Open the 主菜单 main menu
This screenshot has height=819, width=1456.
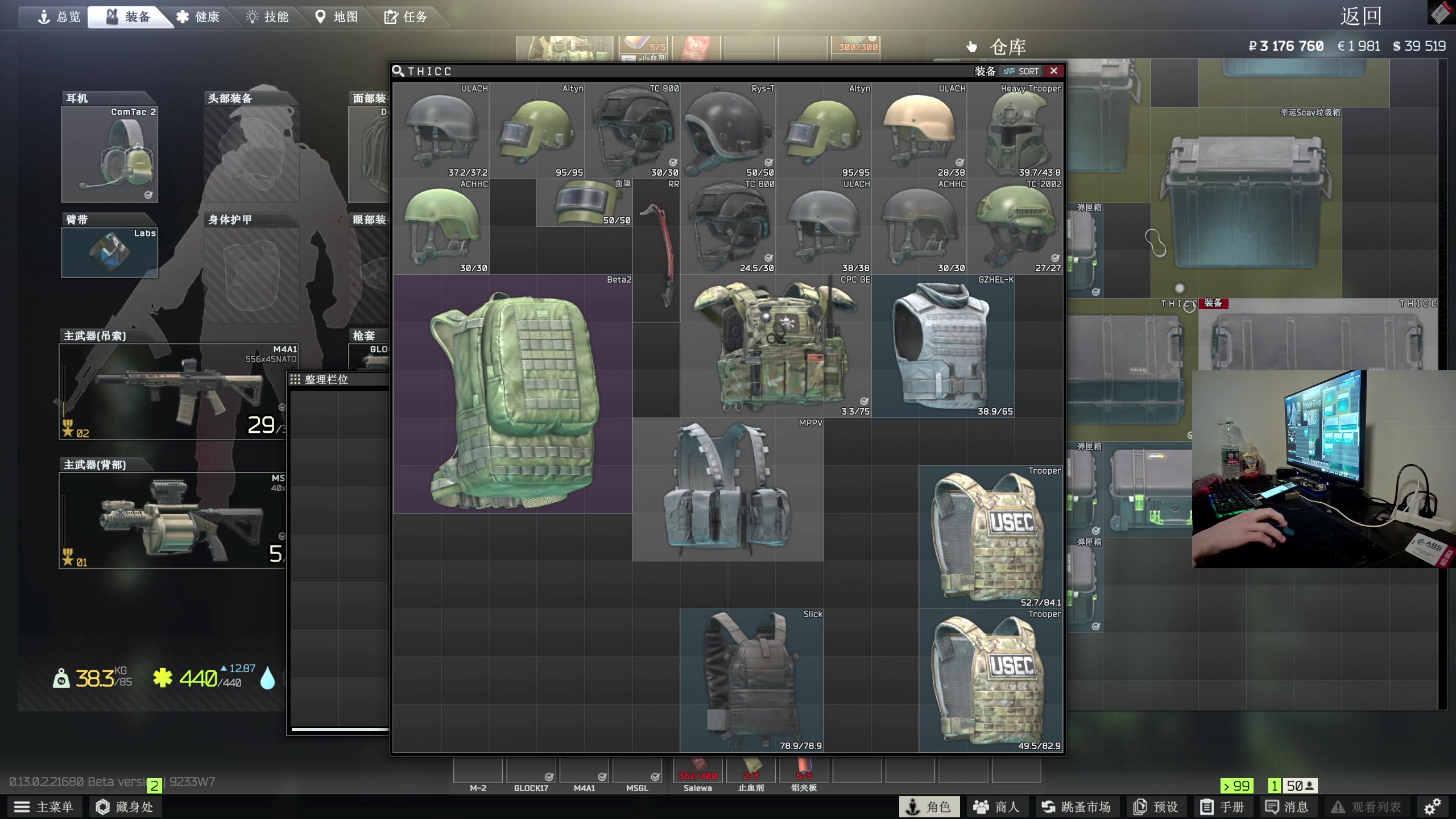(44, 806)
